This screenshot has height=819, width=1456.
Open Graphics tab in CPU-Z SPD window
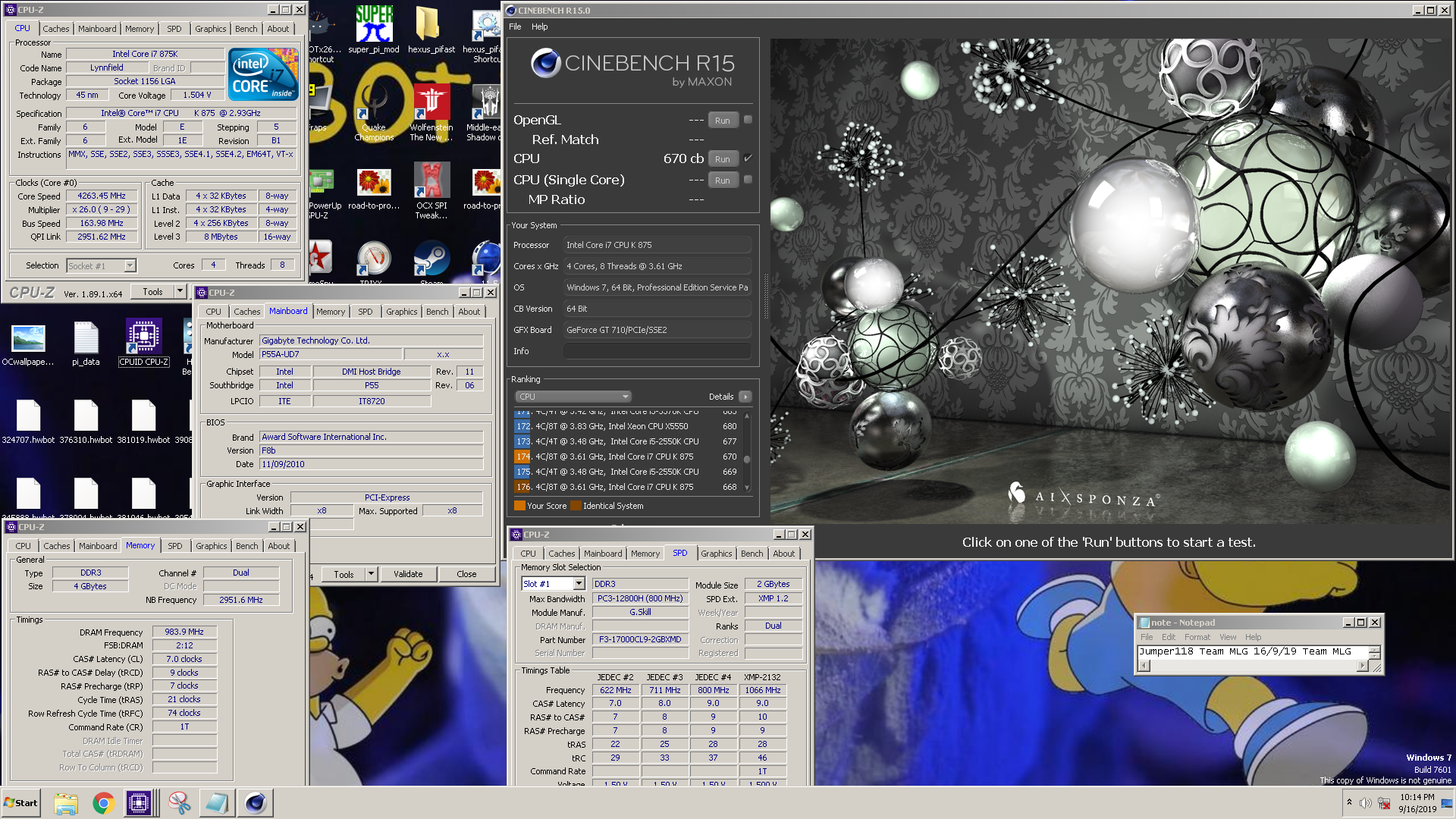click(x=716, y=554)
